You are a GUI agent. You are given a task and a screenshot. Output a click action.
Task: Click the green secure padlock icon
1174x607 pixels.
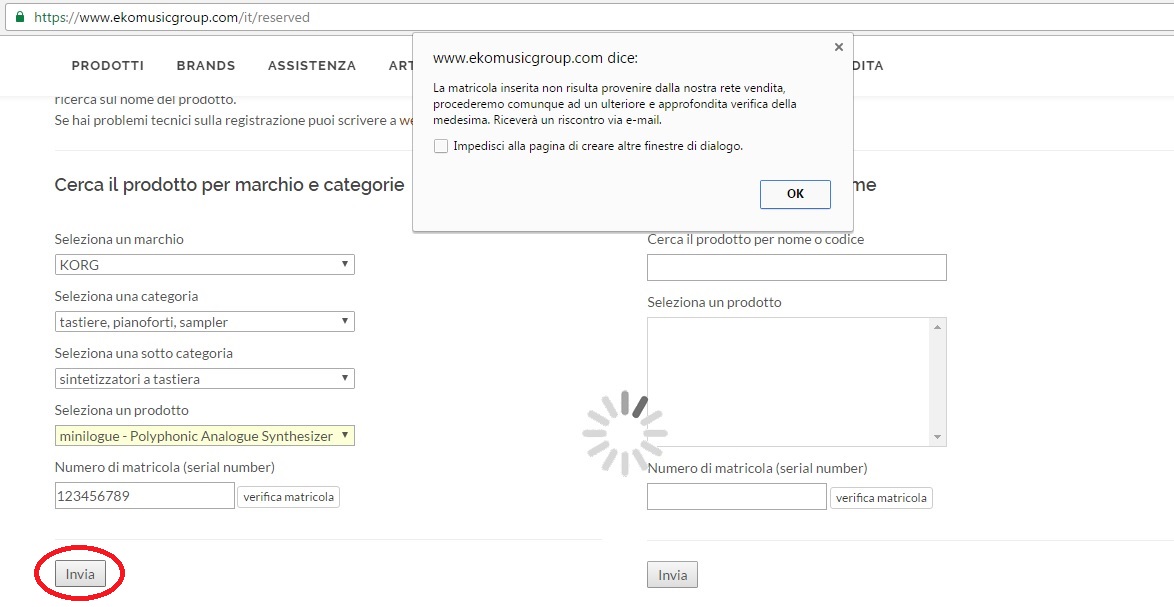coord(19,16)
